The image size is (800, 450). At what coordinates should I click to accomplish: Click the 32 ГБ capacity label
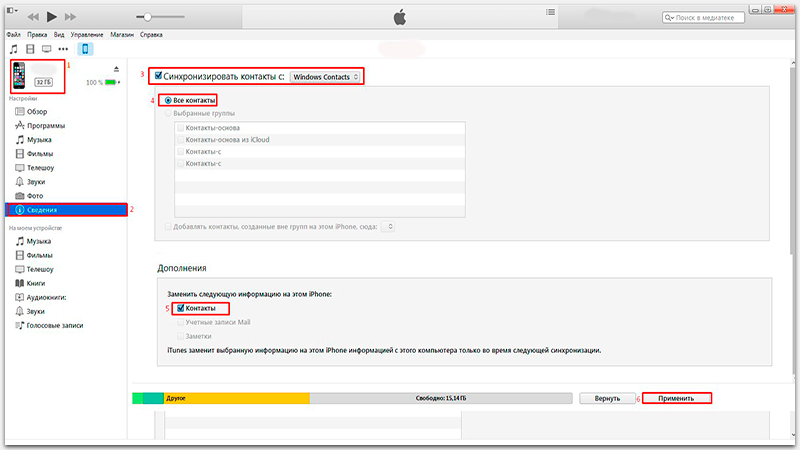[43, 82]
